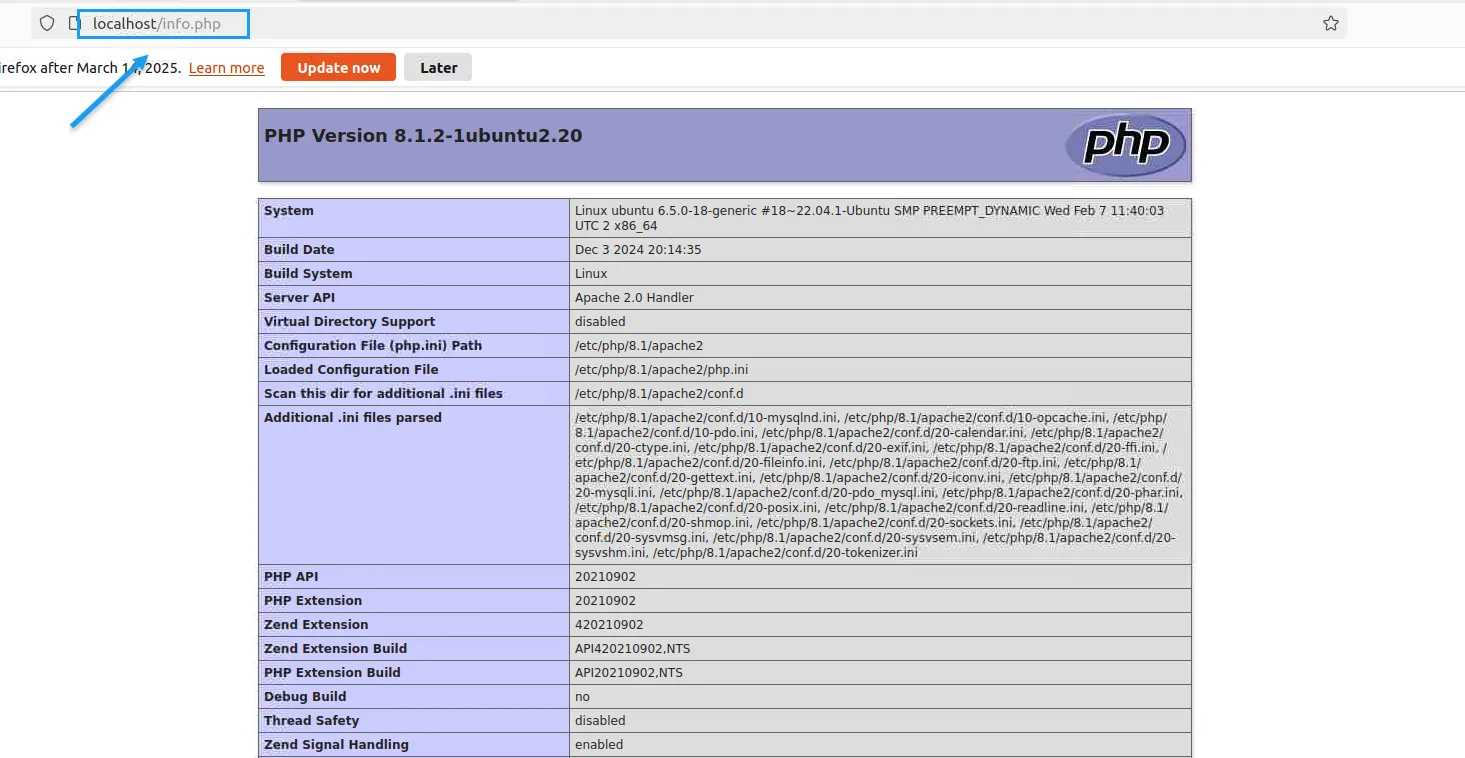Select the Apache 2.0 Handler value
The width and height of the screenshot is (1465, 758).
pyautogui.click(x=634, y=298)
